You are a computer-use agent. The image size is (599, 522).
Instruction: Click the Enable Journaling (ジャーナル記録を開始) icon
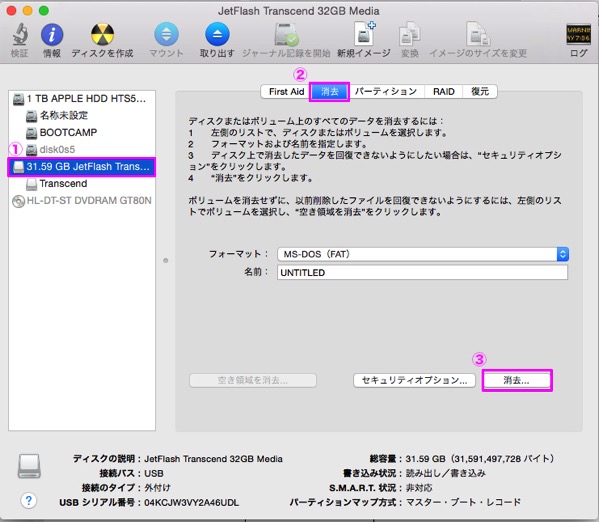(x=286, y=35)
